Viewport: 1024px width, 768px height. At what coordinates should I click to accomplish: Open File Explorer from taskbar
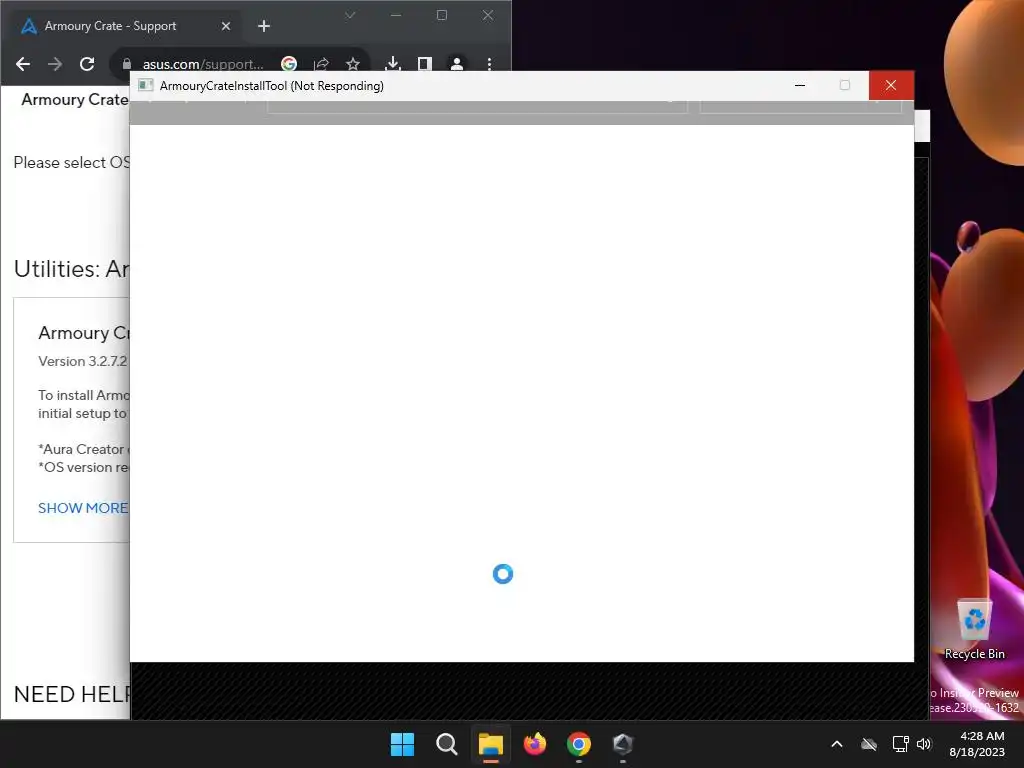tap(491, 744)
